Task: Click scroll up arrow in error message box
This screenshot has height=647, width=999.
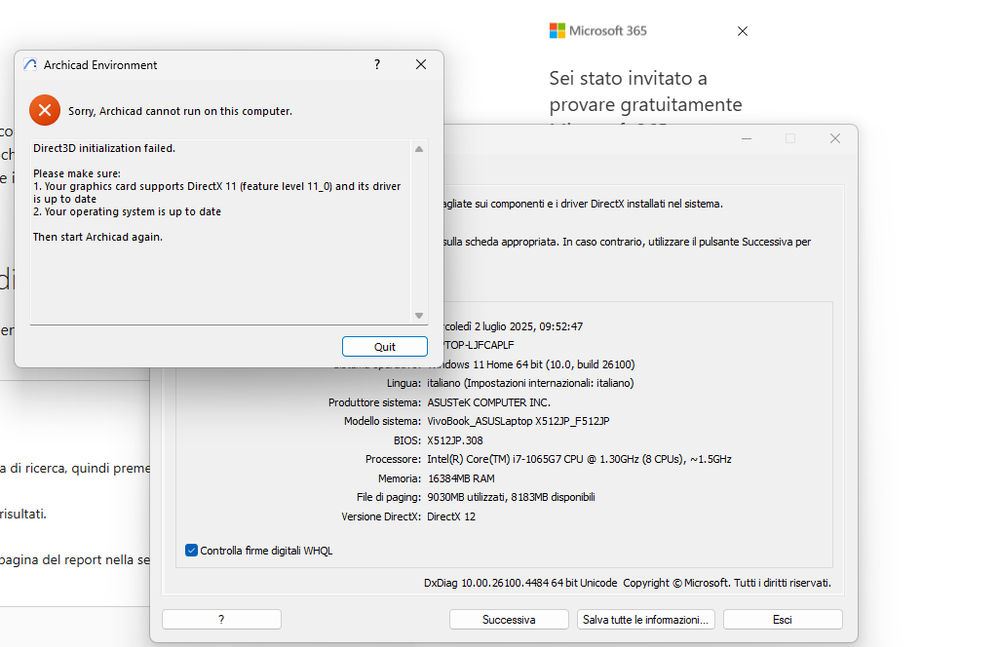Action: point(419,149)
